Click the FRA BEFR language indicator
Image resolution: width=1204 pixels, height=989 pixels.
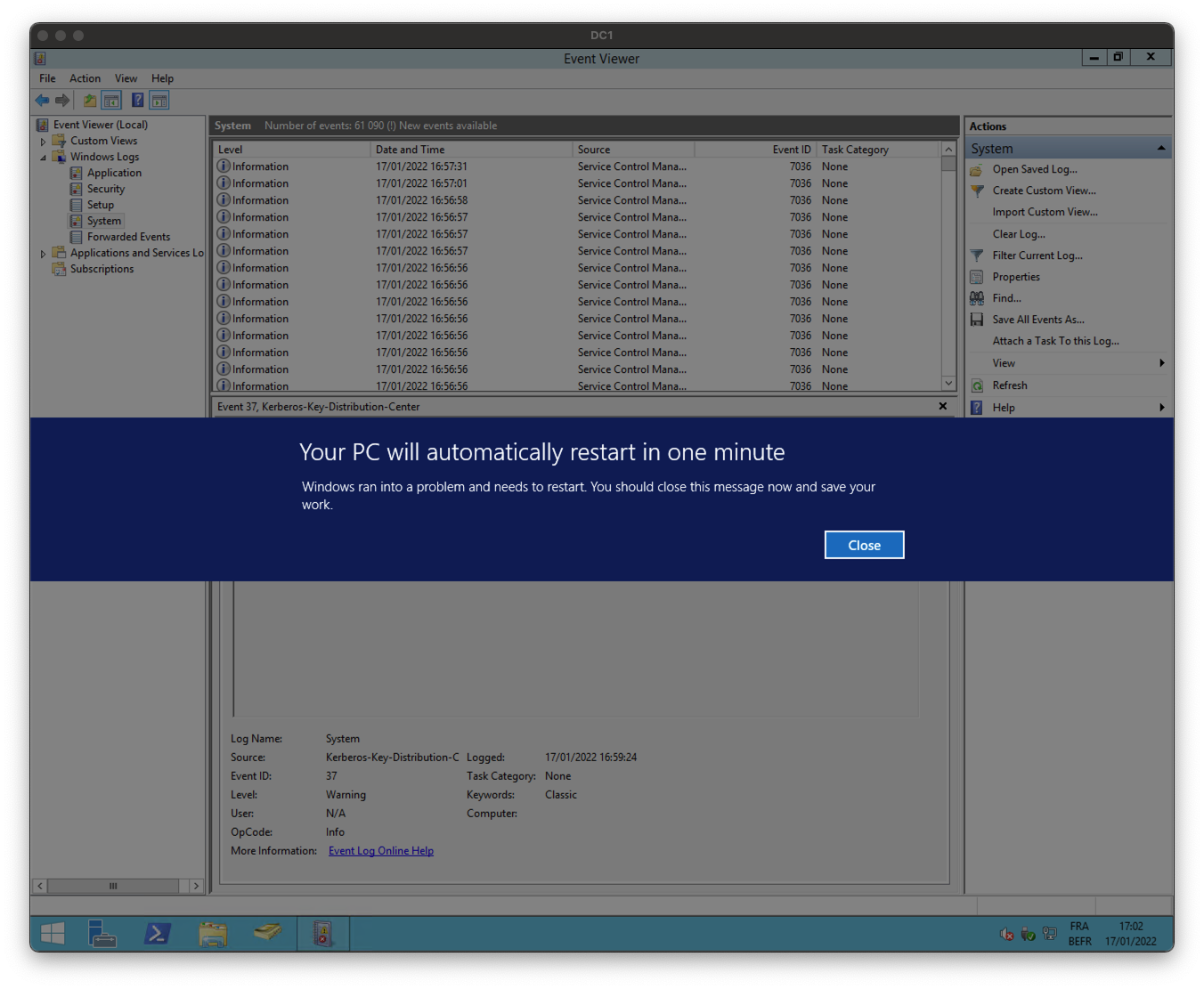point(1079,934)
